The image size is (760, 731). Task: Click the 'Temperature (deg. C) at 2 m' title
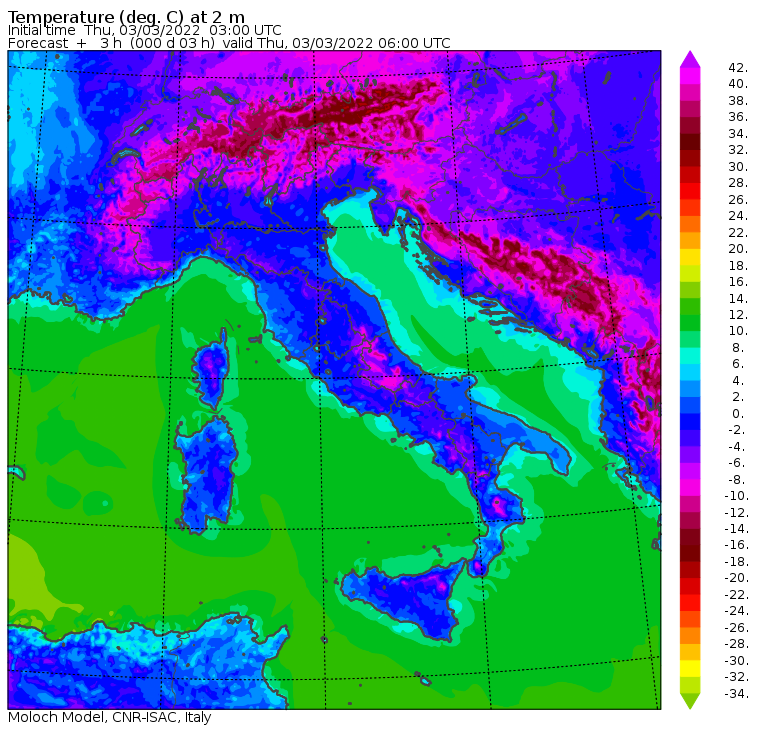tap(127, 17)
